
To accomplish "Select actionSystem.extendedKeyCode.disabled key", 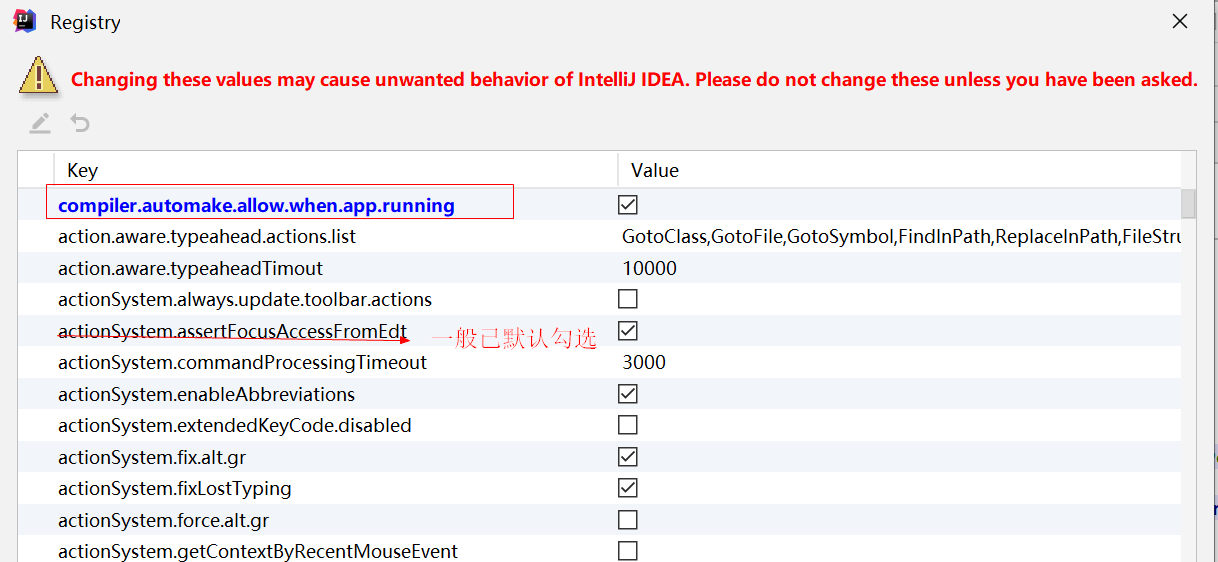I will click(235, 425).
